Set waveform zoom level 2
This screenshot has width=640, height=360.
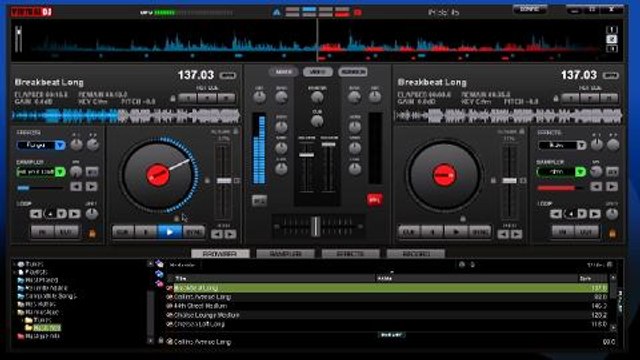pyautogui.click(x=611, y=39)
